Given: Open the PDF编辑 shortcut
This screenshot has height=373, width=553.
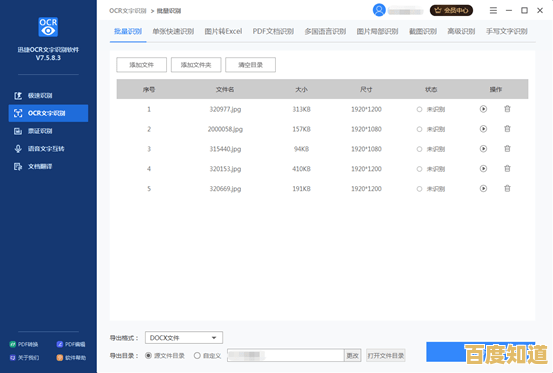Looking at the screenshot, I should tap(71, 344).
